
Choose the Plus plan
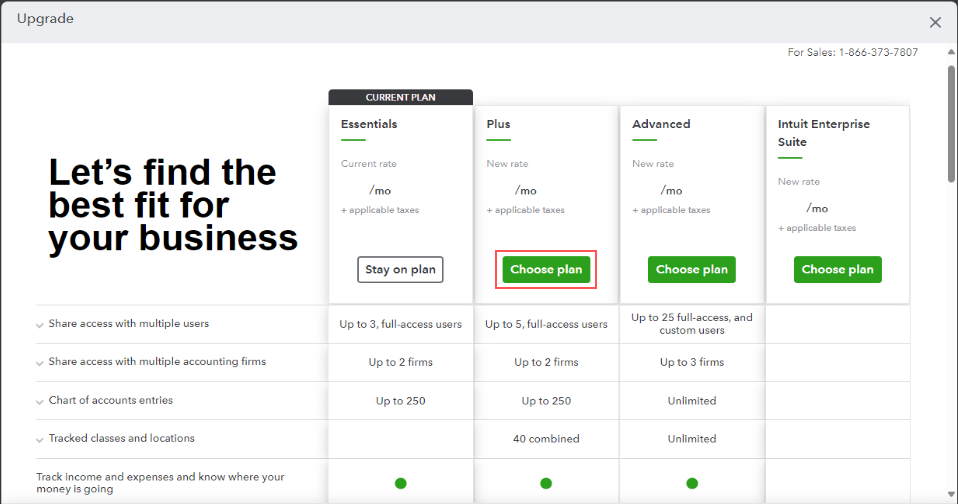click(546, 270)
